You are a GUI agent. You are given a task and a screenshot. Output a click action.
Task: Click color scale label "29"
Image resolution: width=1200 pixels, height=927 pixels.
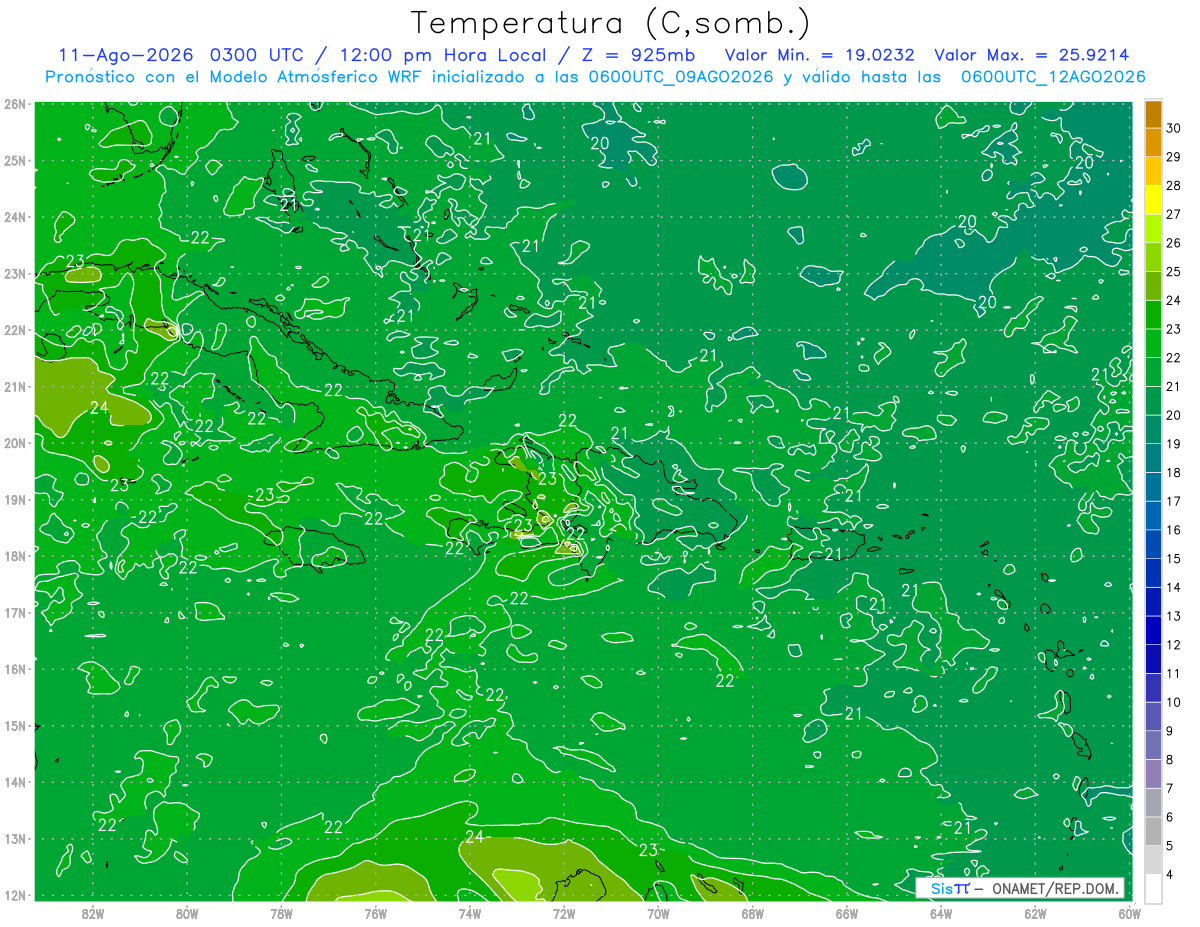1173,157
